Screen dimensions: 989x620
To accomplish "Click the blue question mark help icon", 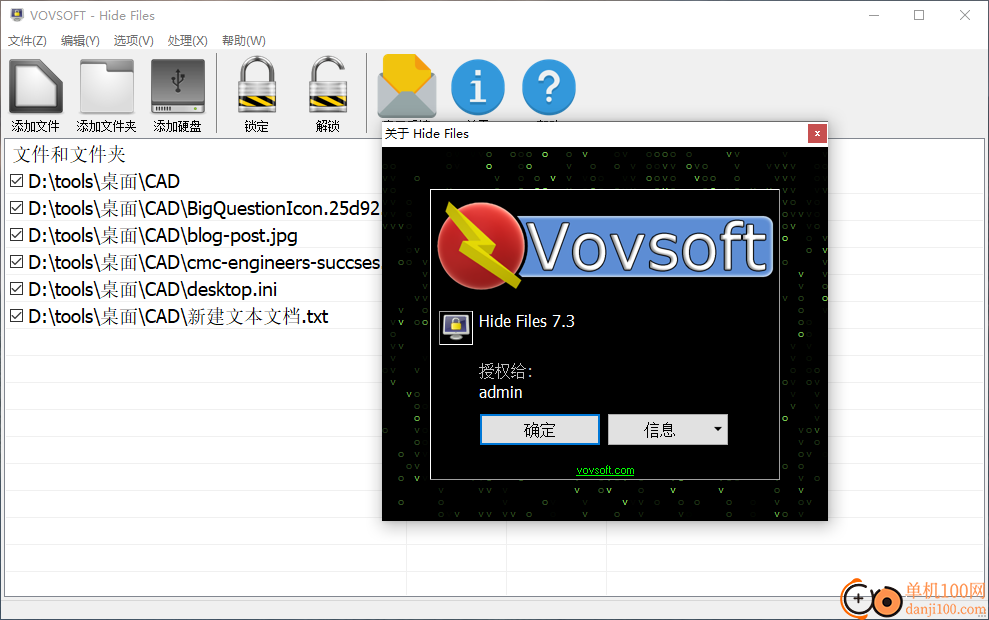I will click(x=549, y=87).
